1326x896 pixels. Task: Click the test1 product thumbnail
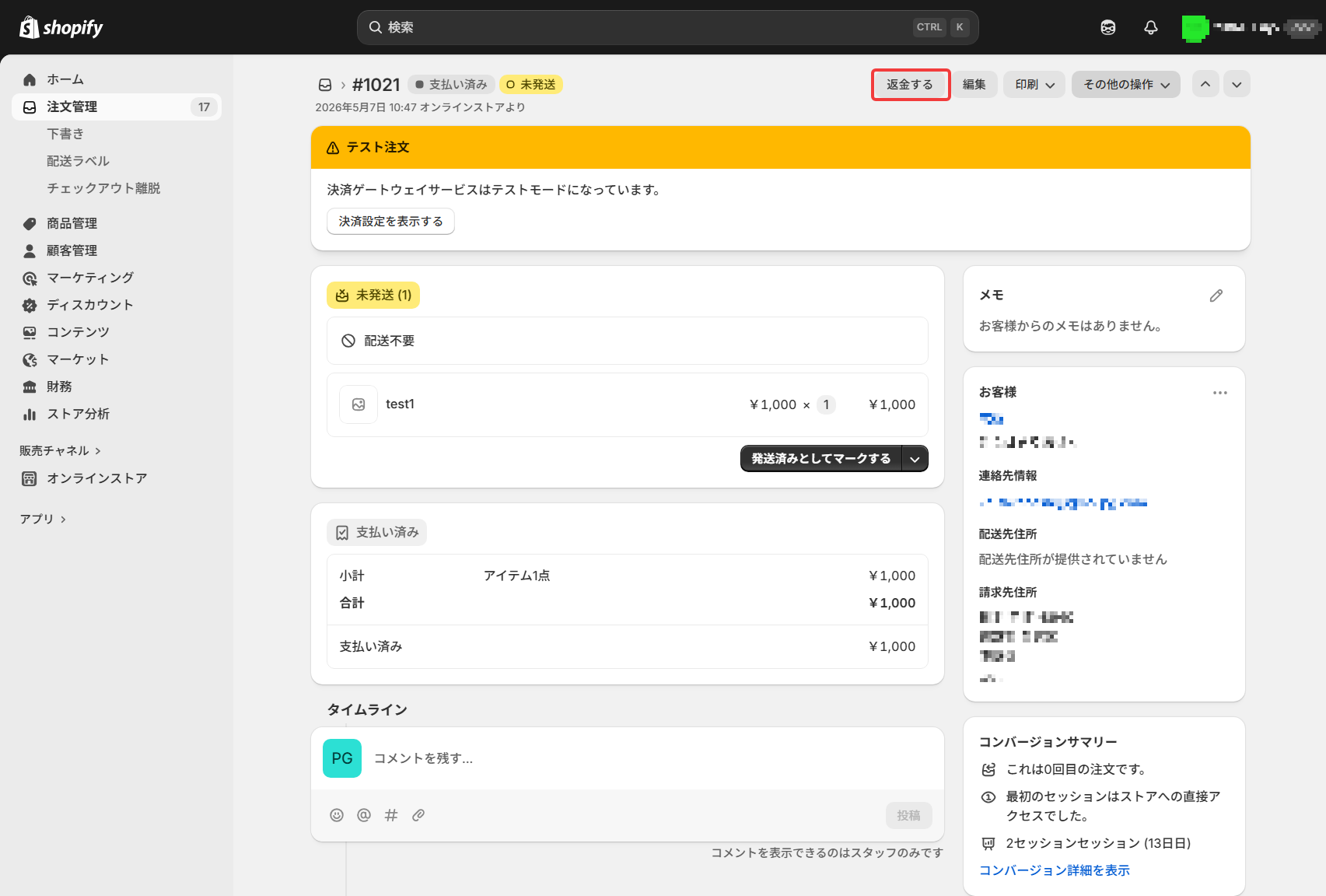click(359, 404)
